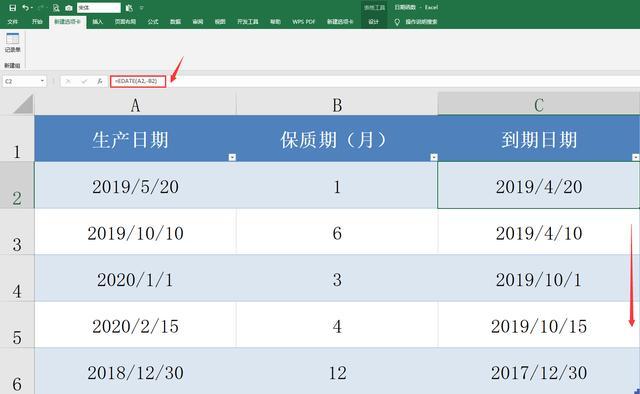Switch to the 审阅 review tab
Image resolution: width=640 pixels, height=394 pixels.
pyautogui.click(x=198, y=22)
